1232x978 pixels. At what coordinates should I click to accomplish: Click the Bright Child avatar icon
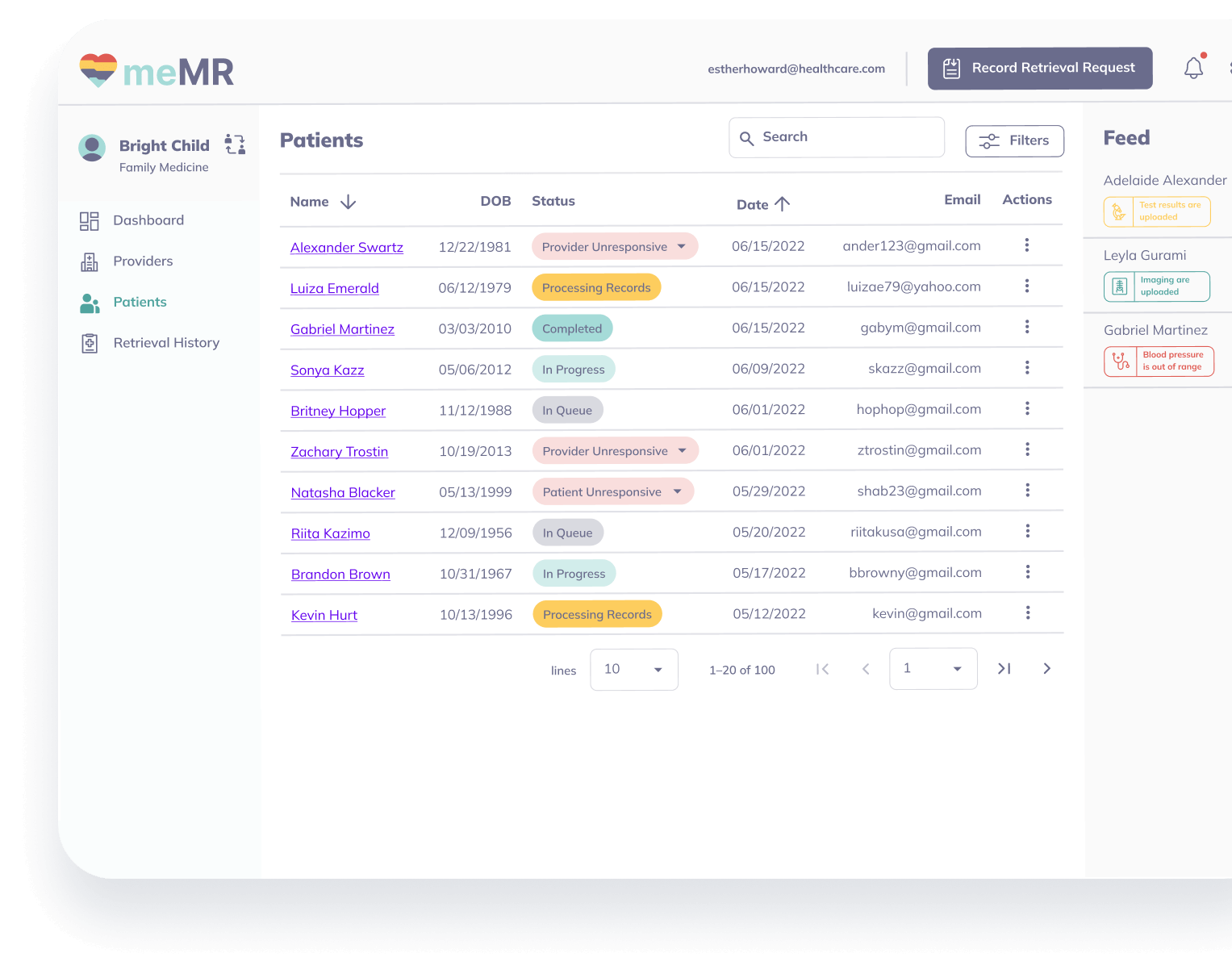pyautogui.click(x=92, y=148)
